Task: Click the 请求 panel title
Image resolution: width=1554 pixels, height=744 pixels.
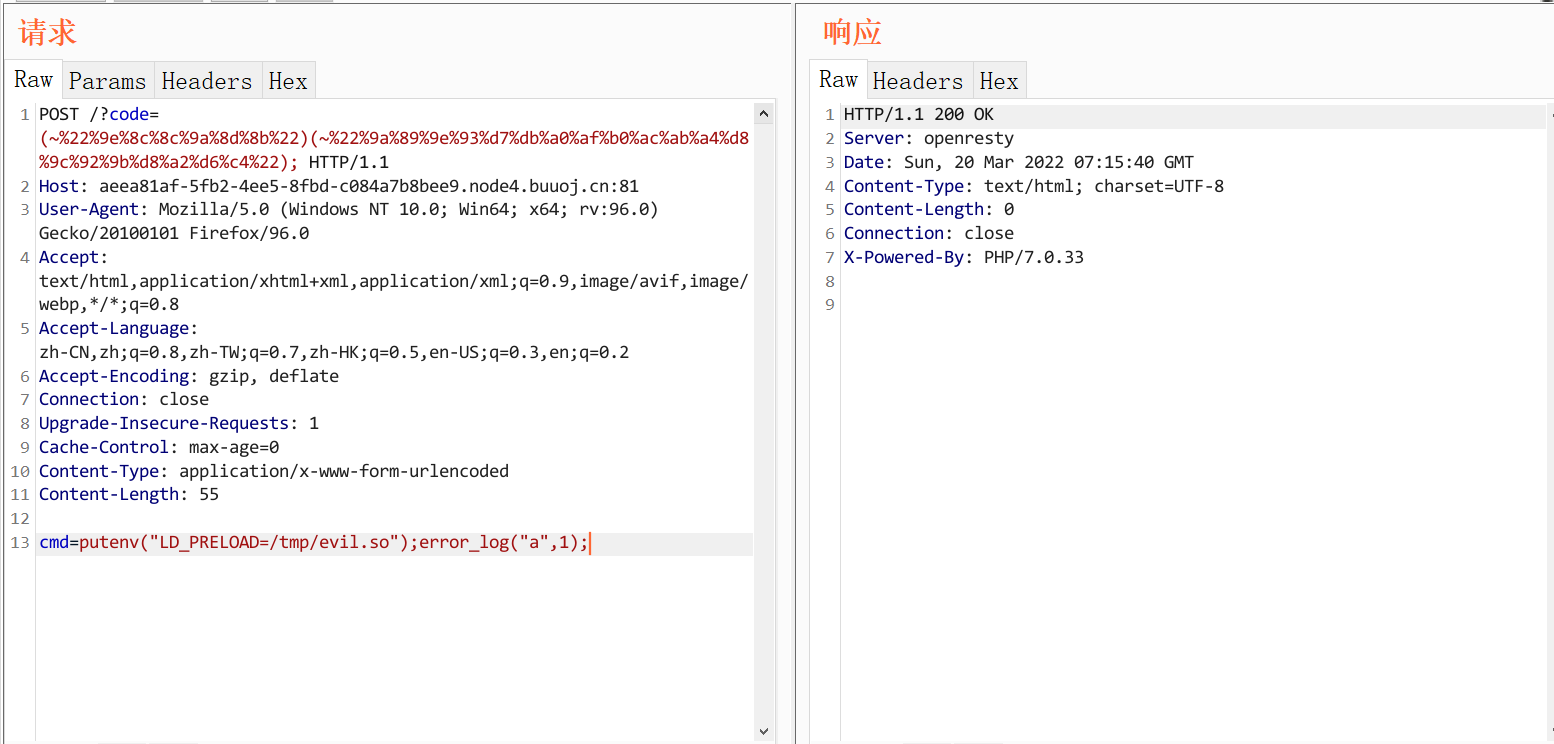Action: tap(47, 32)
